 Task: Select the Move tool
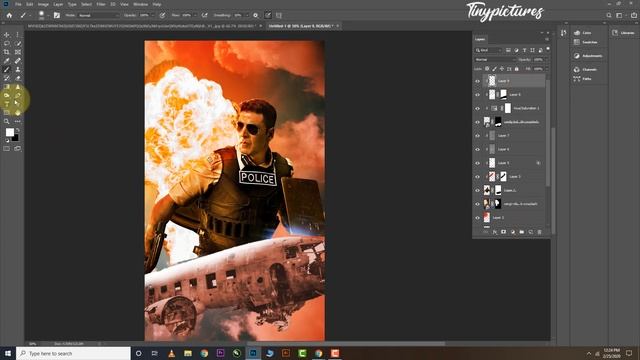click(x=7, y=35)
